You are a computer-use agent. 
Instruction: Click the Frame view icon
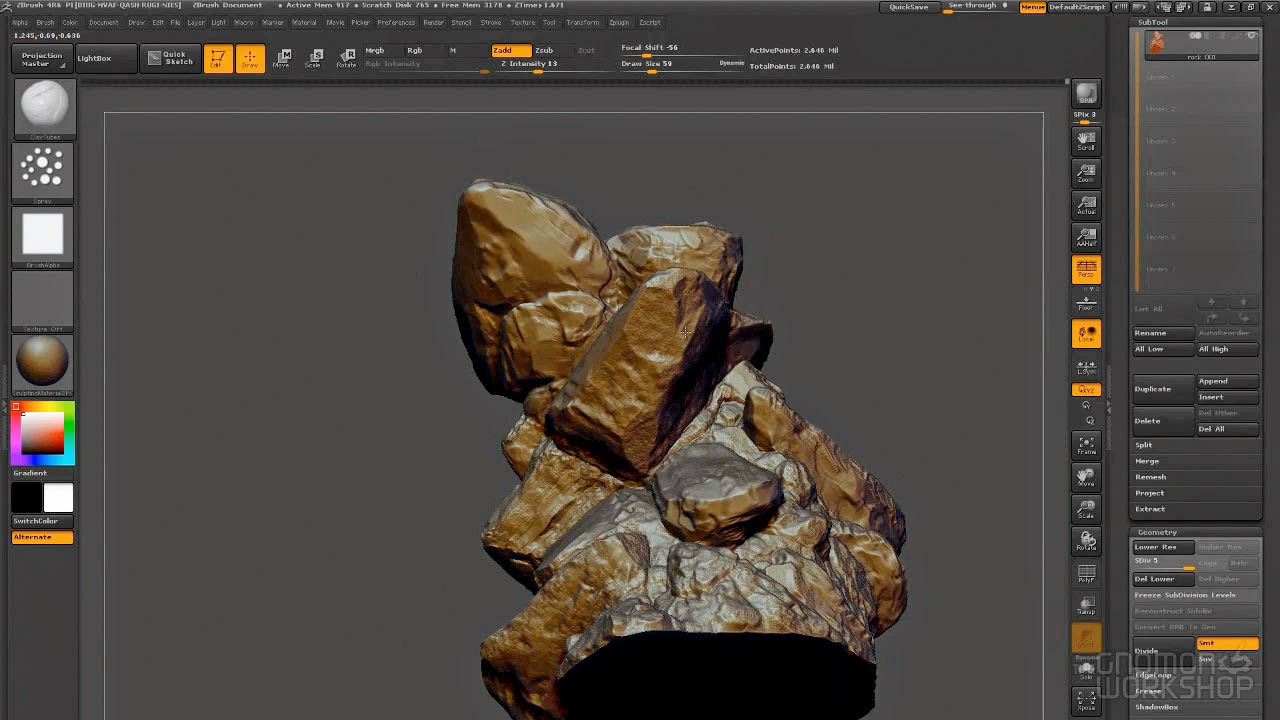coord(1086,445)
